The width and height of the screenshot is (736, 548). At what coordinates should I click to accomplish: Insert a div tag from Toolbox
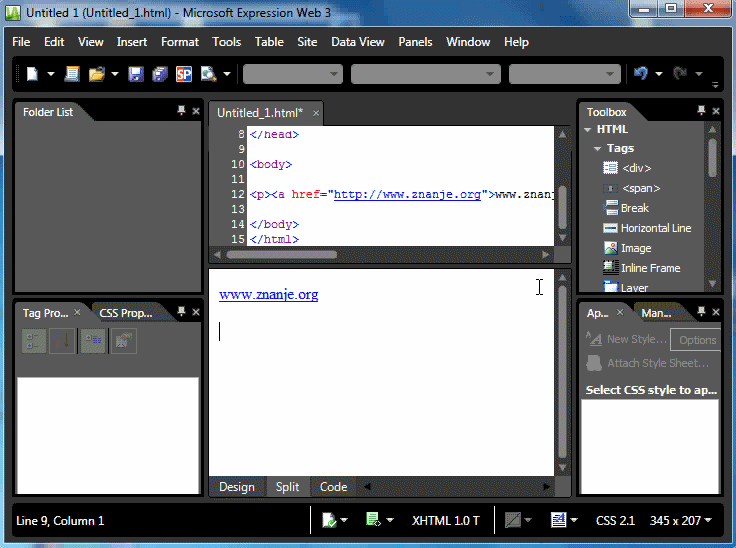(636, 168)
